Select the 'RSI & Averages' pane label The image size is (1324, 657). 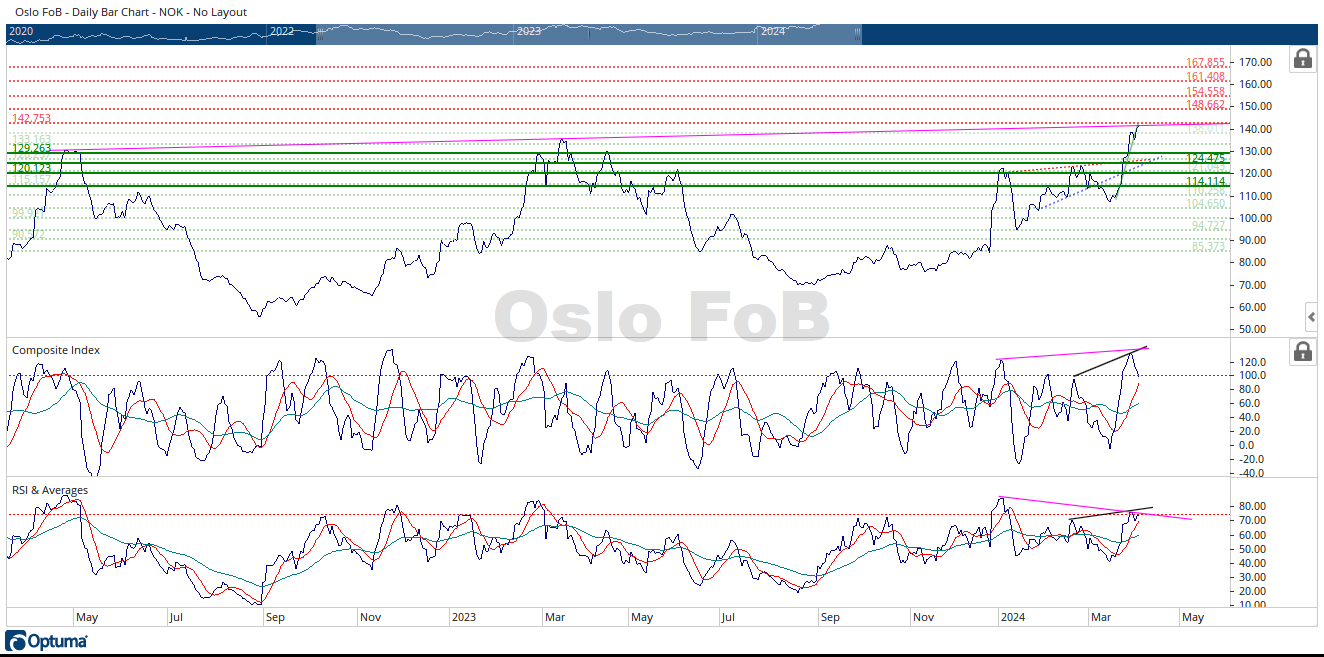tap(50, 490)
